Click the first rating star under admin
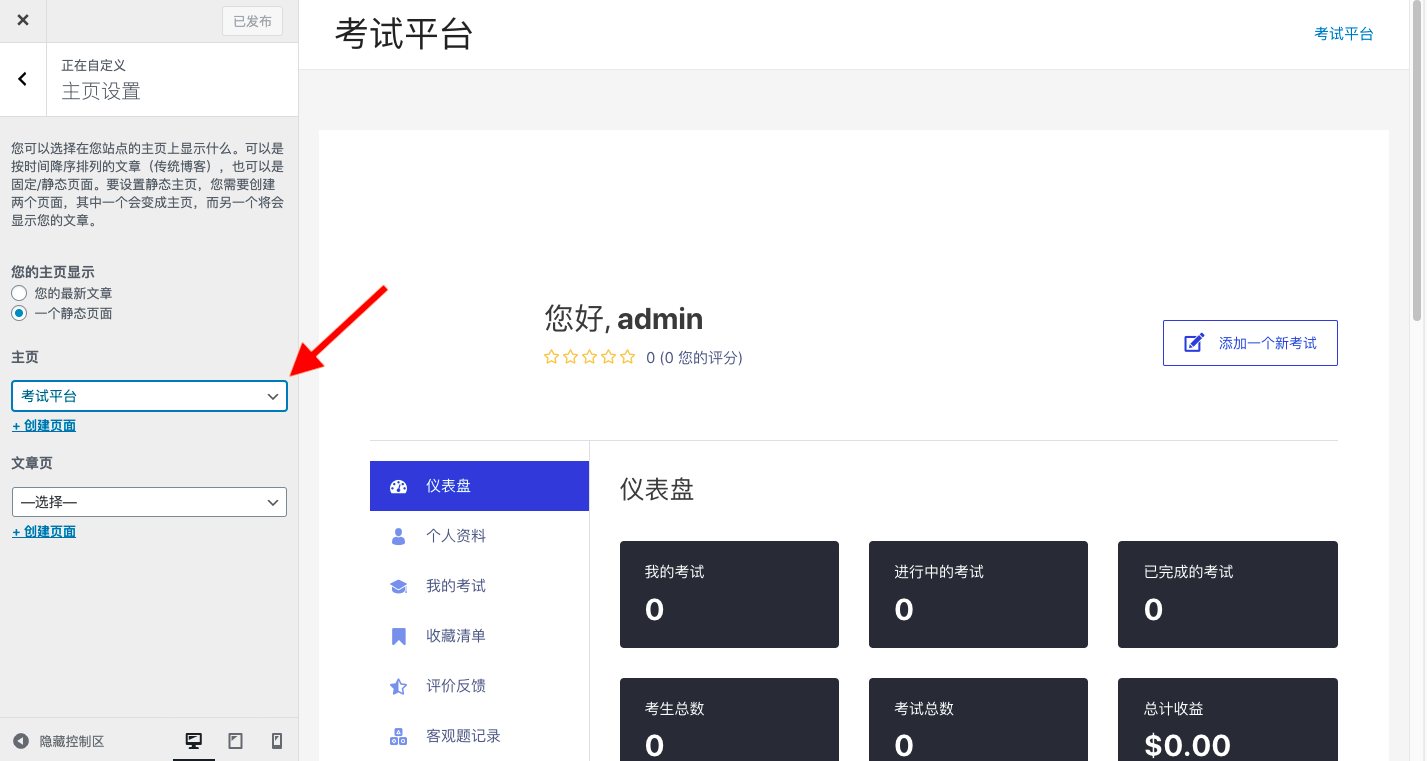This screenshot has height=761, width=1427. coord(551,357)
